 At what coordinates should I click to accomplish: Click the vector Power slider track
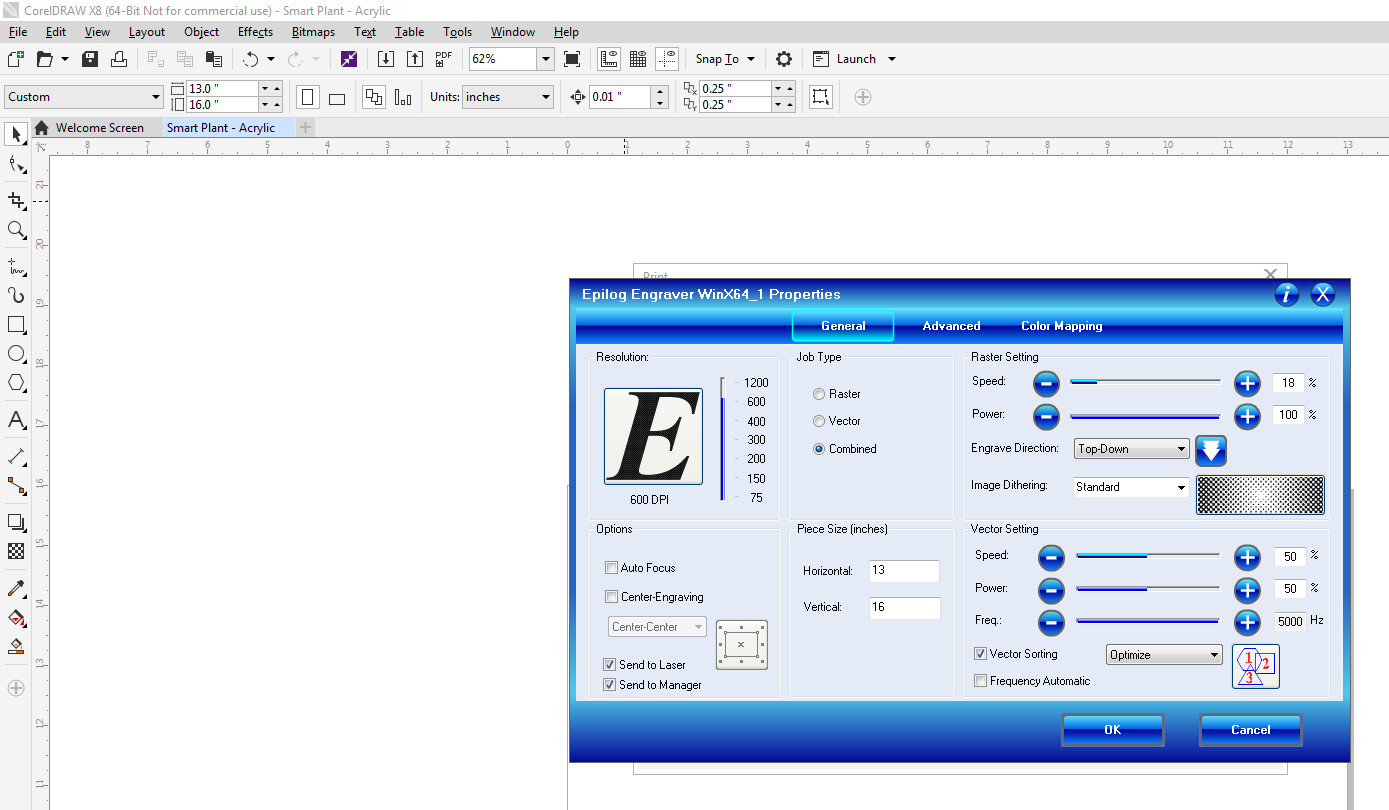[x=1148, y=589]
